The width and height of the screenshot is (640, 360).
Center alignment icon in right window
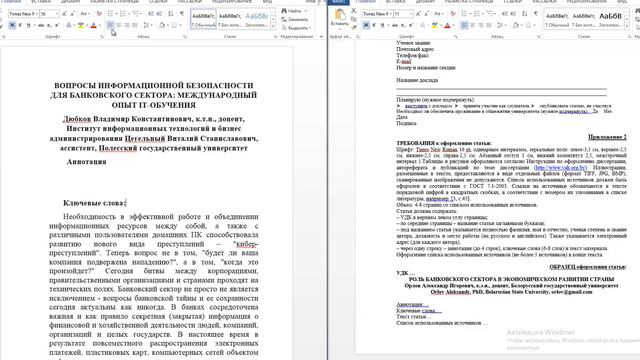[473, 25]
